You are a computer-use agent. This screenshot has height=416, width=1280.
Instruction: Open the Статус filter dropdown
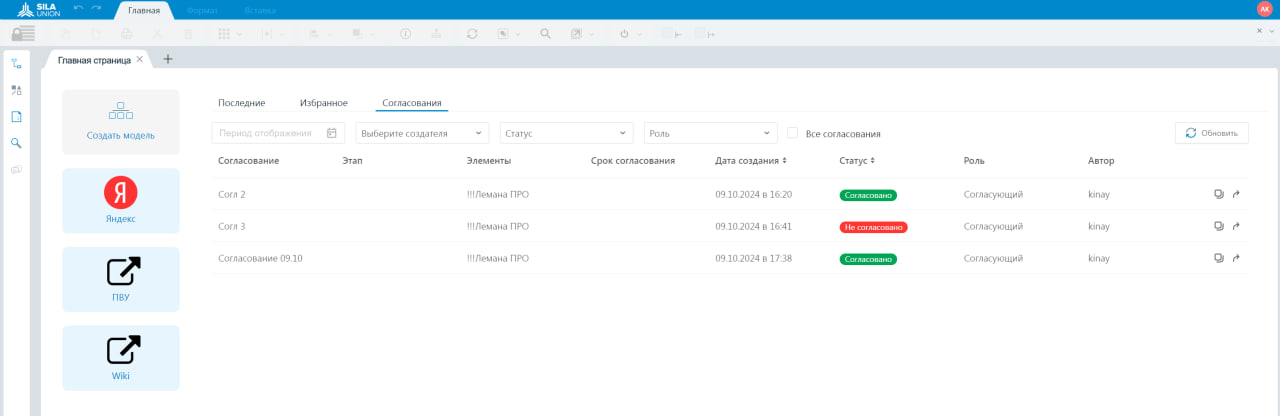click(566, 133)
